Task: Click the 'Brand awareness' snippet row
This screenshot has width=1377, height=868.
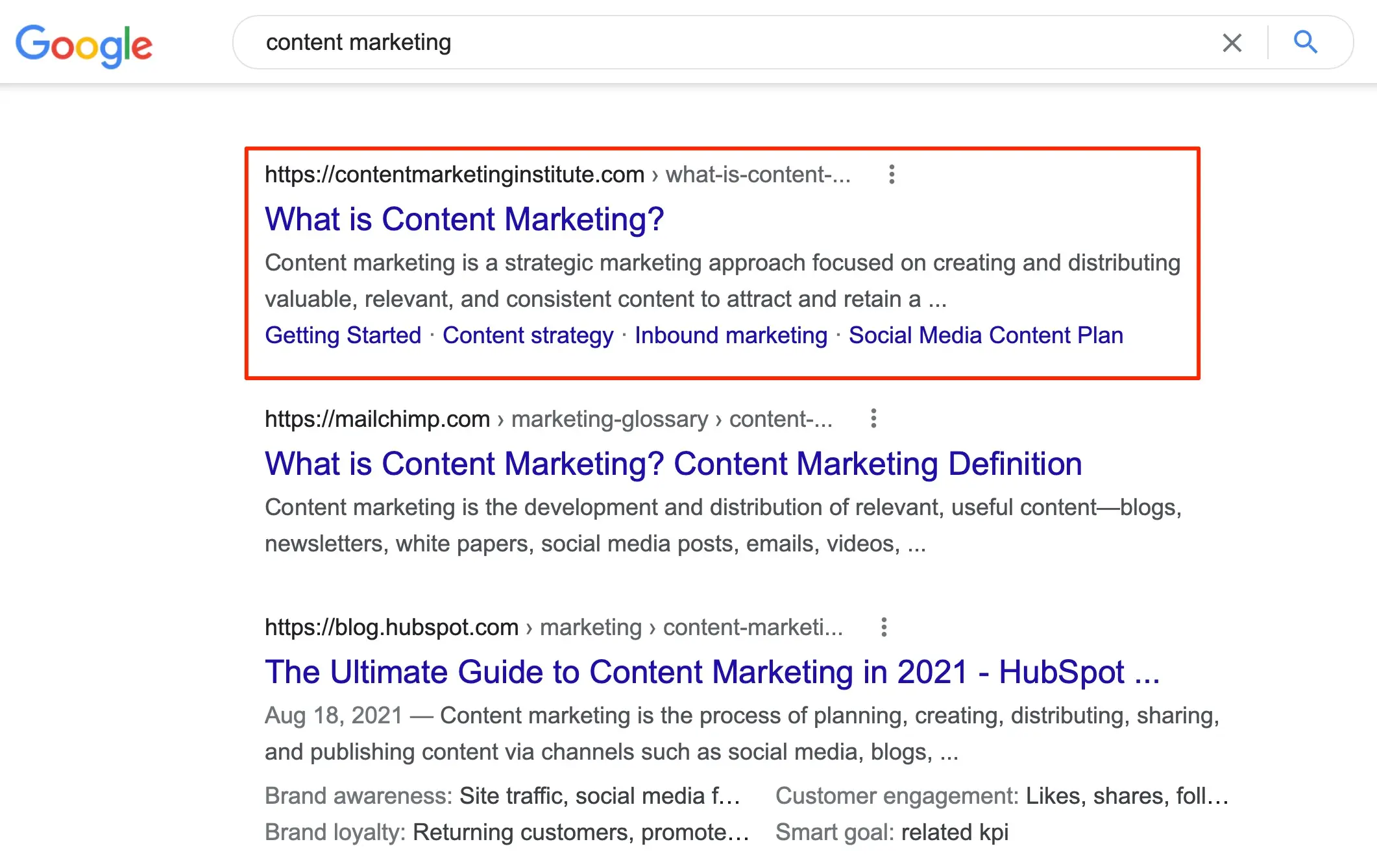Action: point(502,796)
